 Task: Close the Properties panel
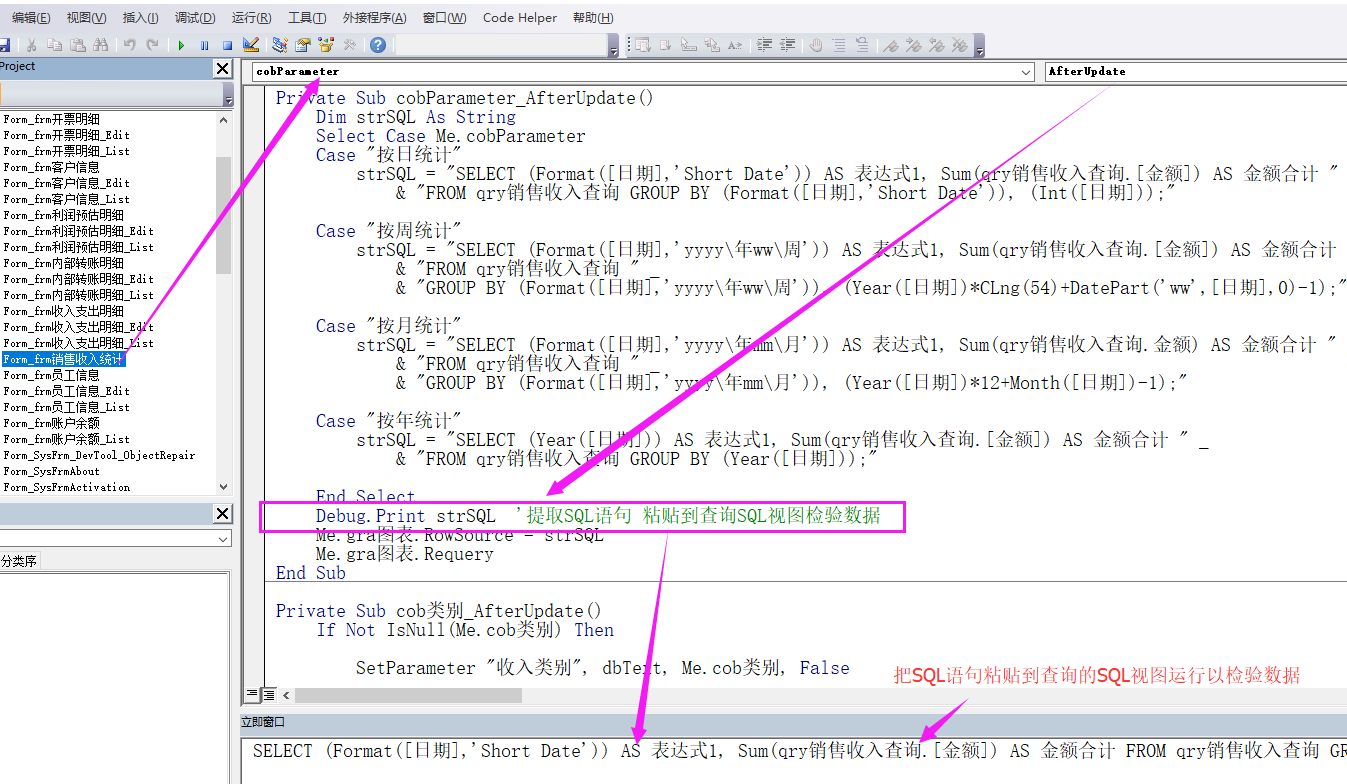223,514
